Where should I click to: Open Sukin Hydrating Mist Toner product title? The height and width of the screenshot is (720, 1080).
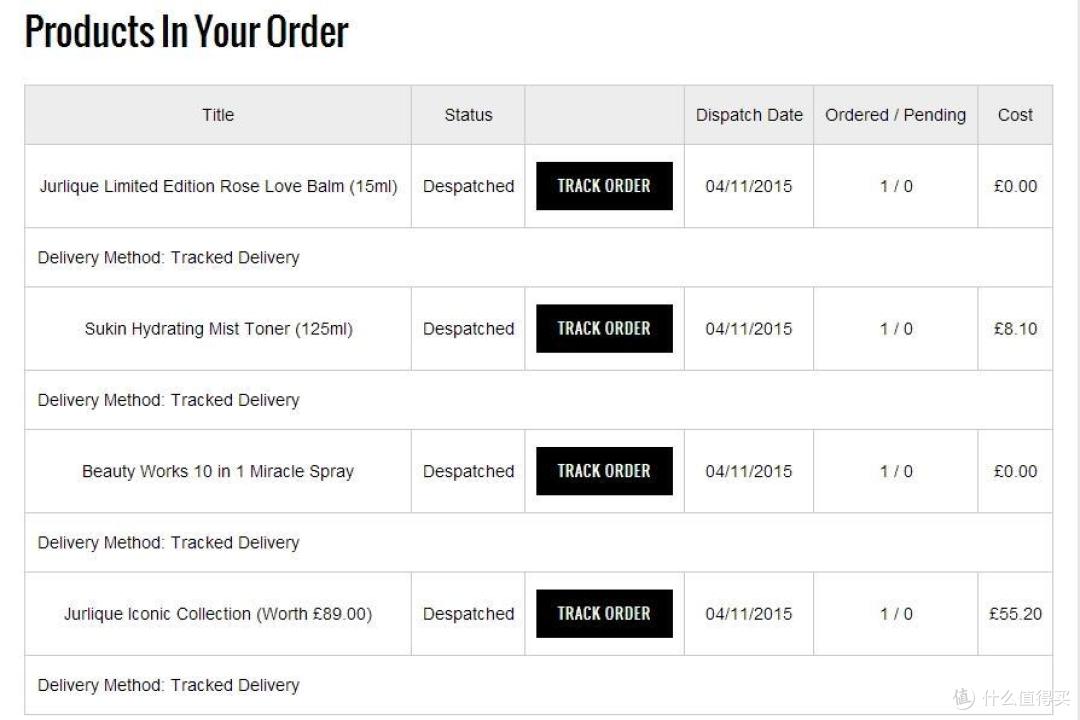[218, 329]
